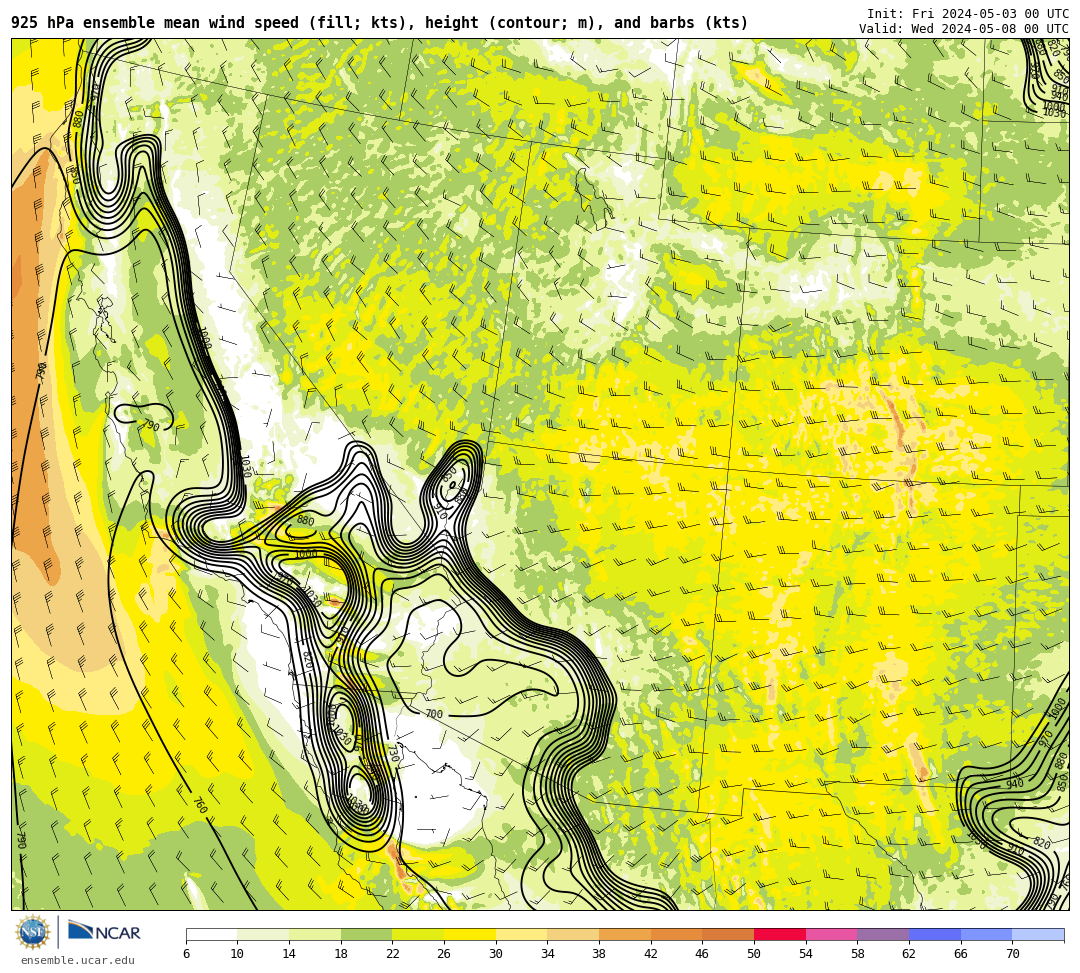1080x973 pixels.
Task: Click the colorbar label '50'
Action: click(x=754, y=954)
